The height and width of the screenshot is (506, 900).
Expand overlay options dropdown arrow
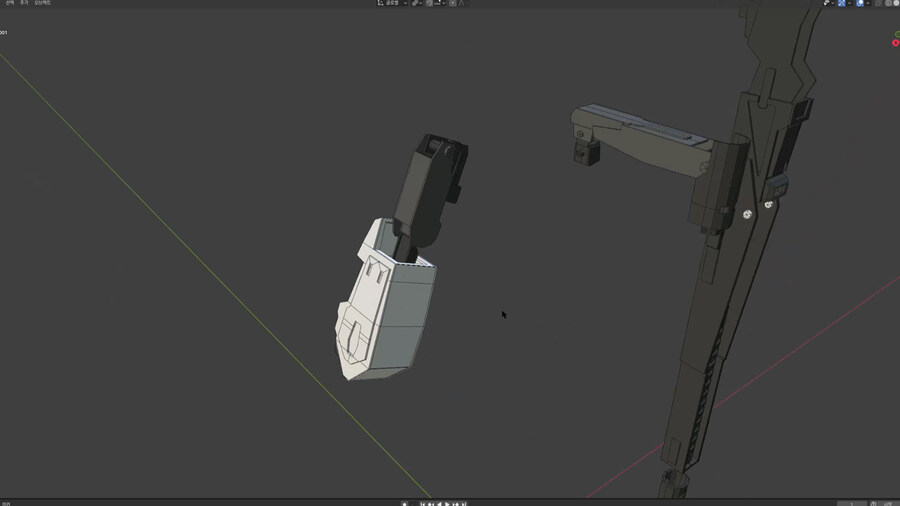coord(868,3)
